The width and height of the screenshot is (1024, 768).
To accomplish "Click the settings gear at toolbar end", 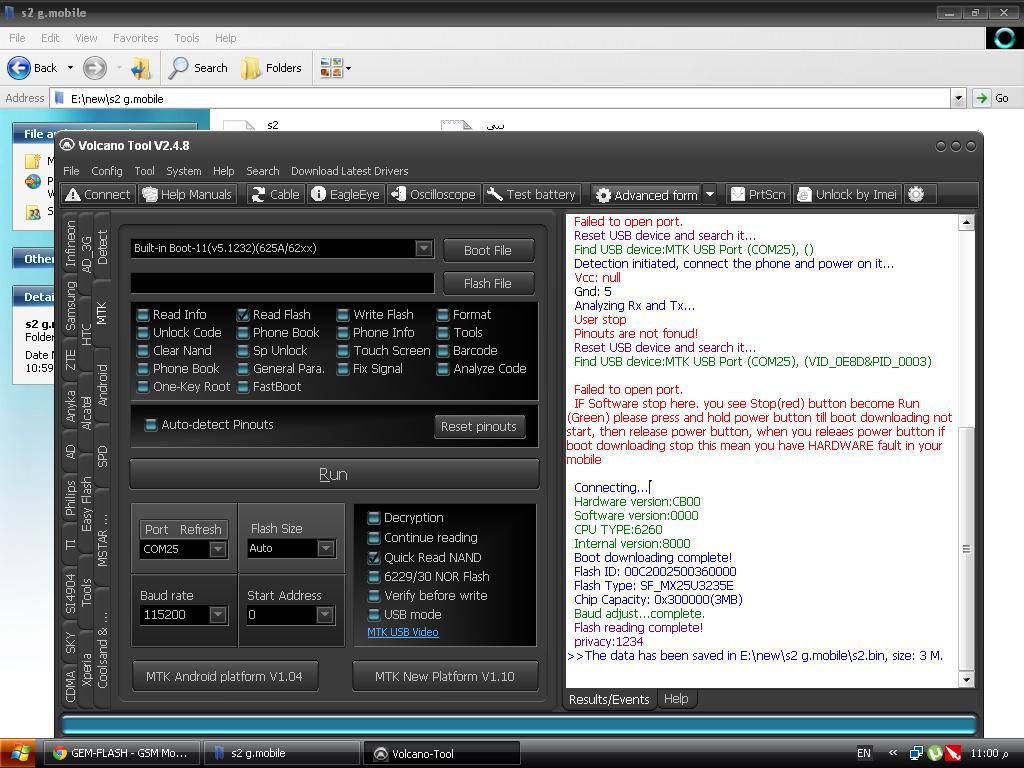I will [x=916, y=195].
